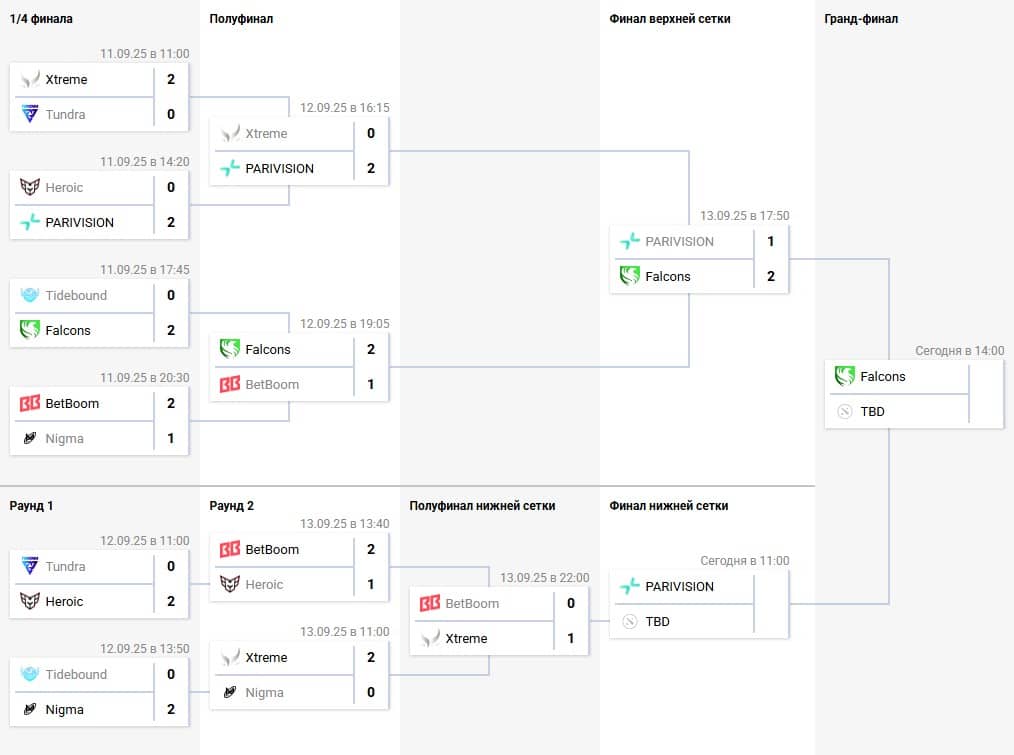Click the Tundra logo in quarterfinal match
Viewport: 1014px width, 755px height.
(x=30, y=115)
